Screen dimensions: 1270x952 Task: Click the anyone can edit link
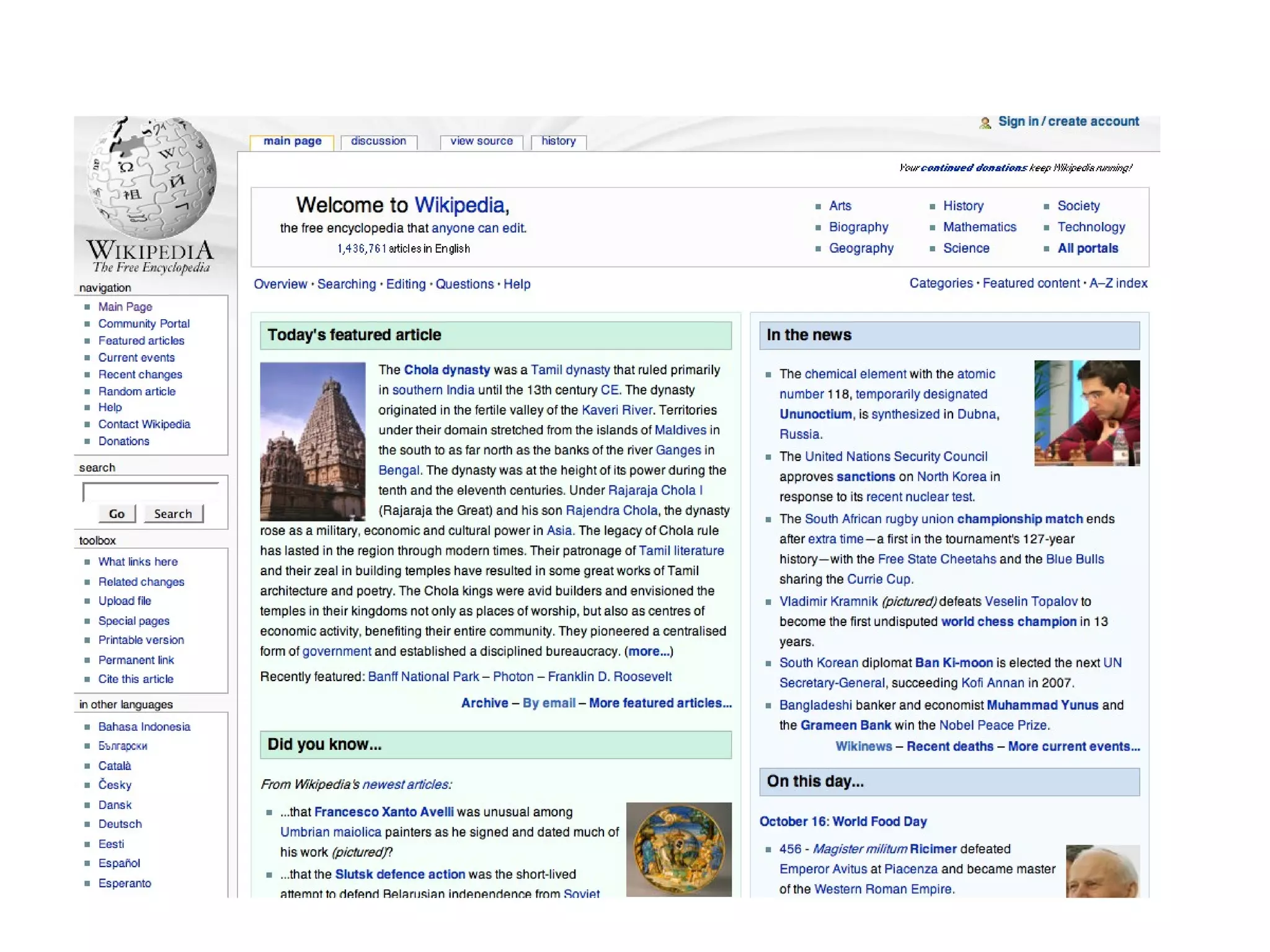(x=478, y=228)
